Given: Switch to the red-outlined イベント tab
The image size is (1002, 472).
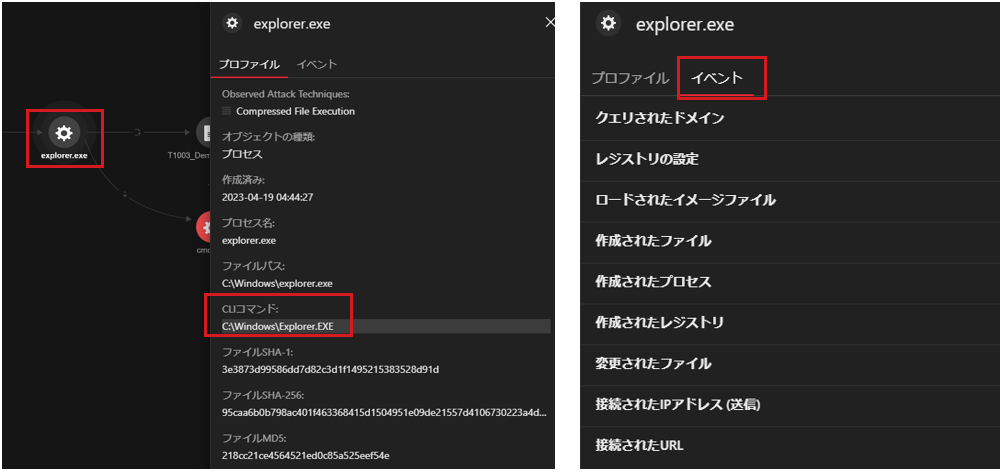Looking at the screenshot, I should (x=721, y=78).
